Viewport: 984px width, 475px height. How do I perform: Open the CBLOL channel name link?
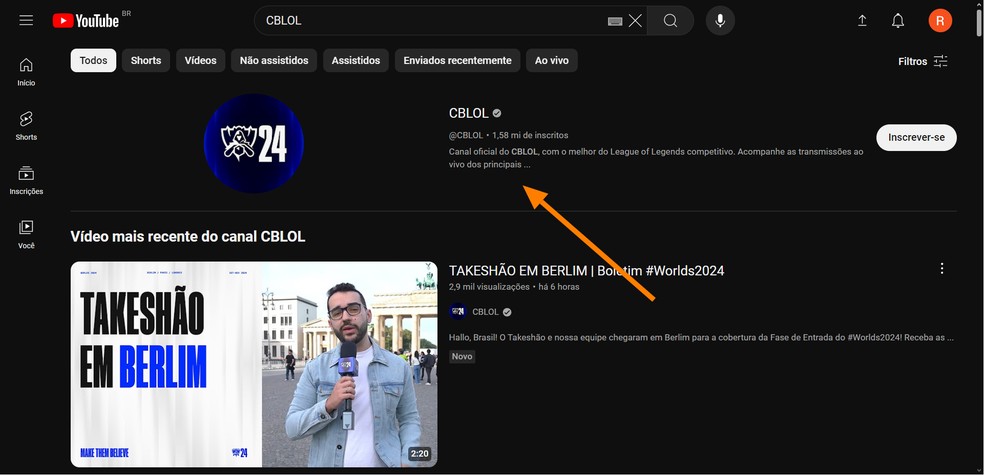tap(468, 114)
